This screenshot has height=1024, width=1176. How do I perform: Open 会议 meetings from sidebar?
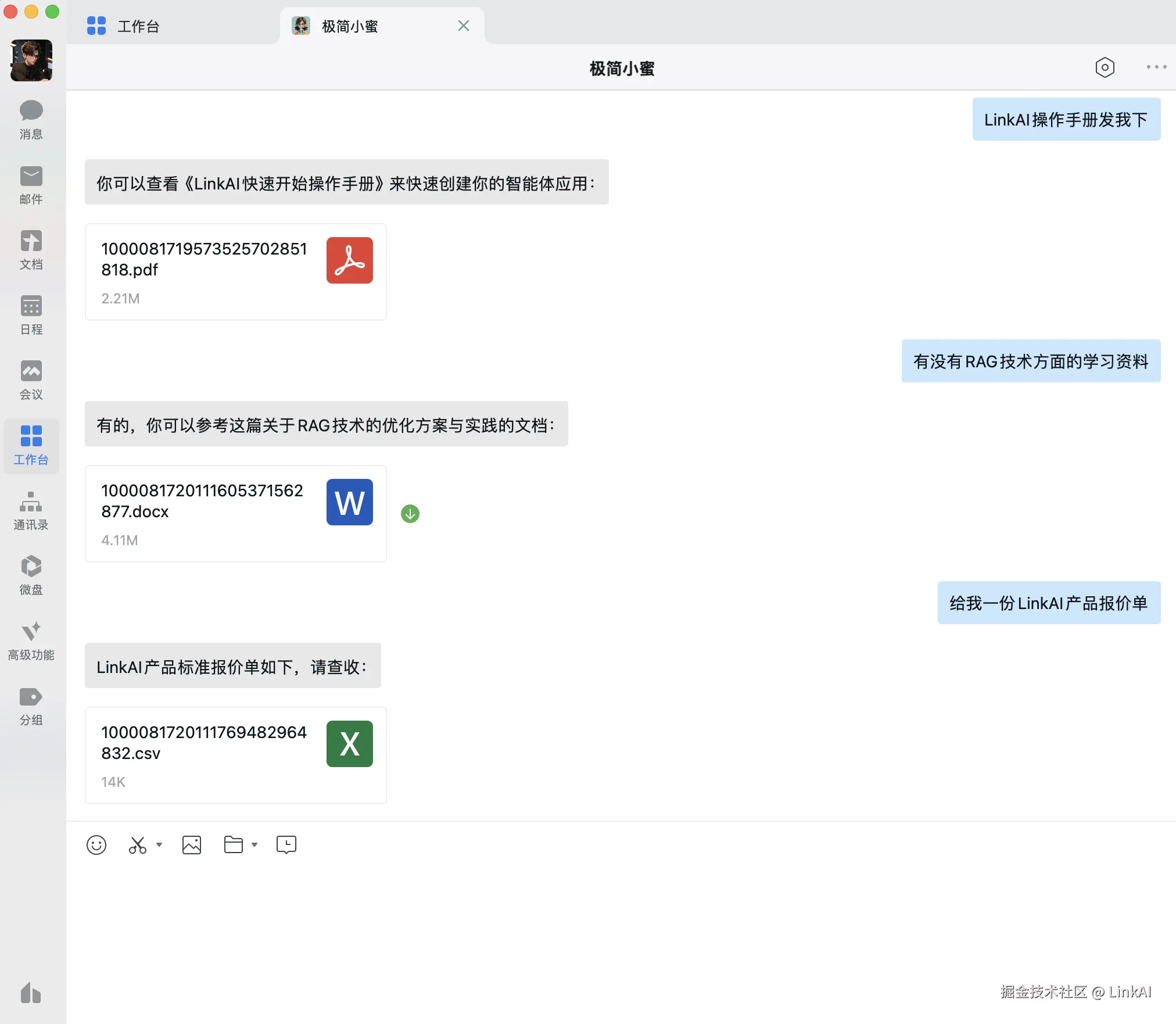[31, 380]
